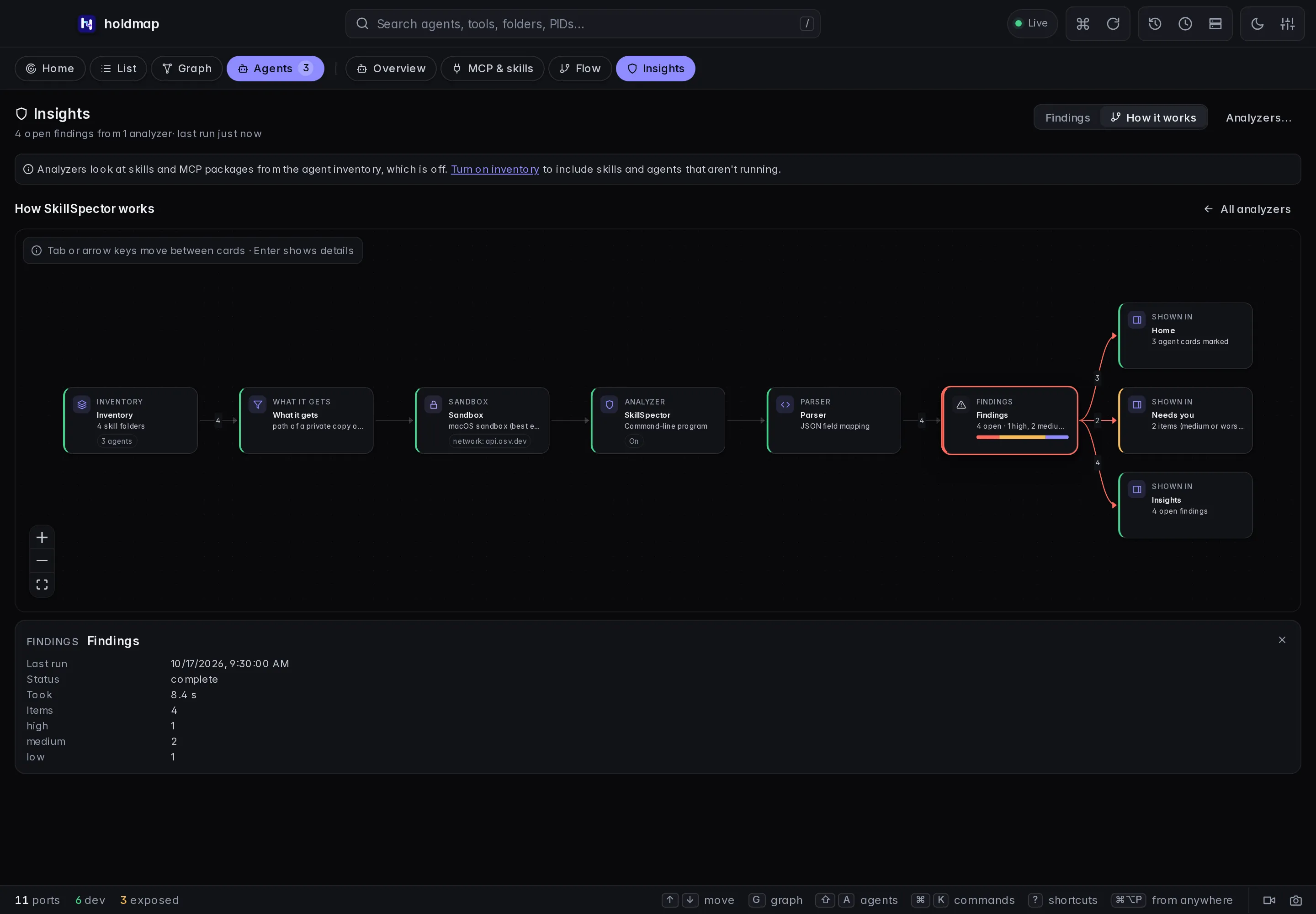Open the Analyzers... menu
Screen dimensions: 1316x914
1259,117
